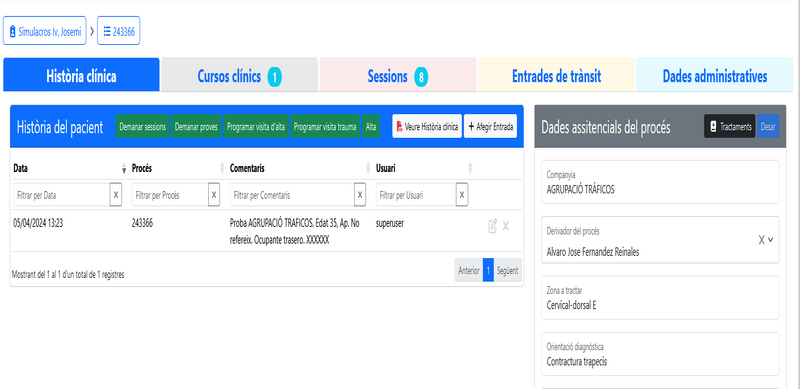The image size is (800, 389).
Task: Switch to the Cursos clínics tab
Action: tap(239, 75)
